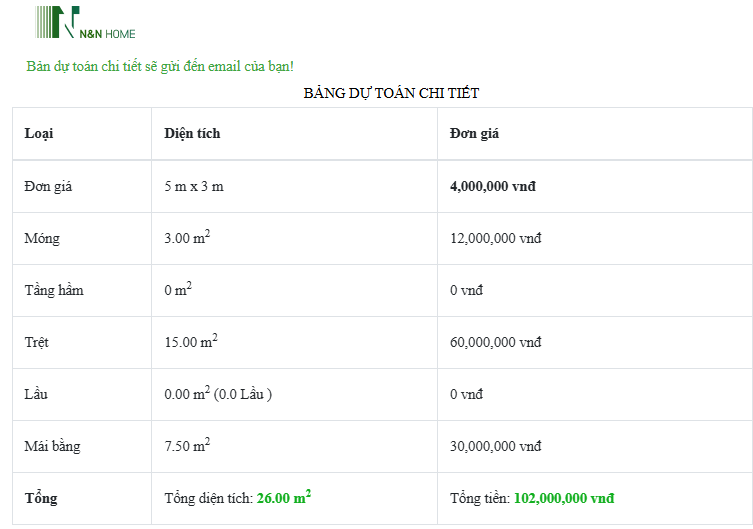753x529 pixels.
Task: Click the 4,000,000 vnđ unit price
Action: point(496,187)
